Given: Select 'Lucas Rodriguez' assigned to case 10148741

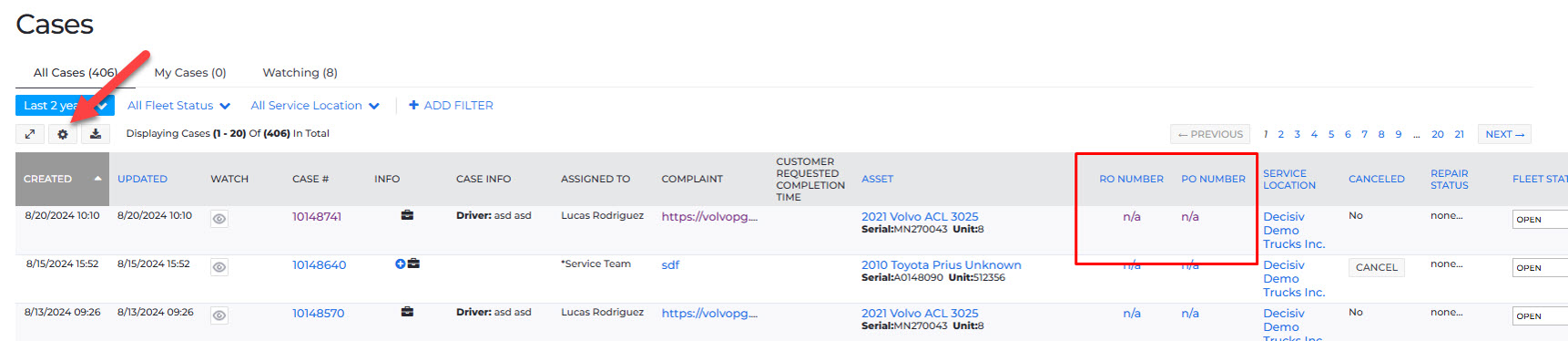Looking at the screenshot, I should [x=602, y=216].
